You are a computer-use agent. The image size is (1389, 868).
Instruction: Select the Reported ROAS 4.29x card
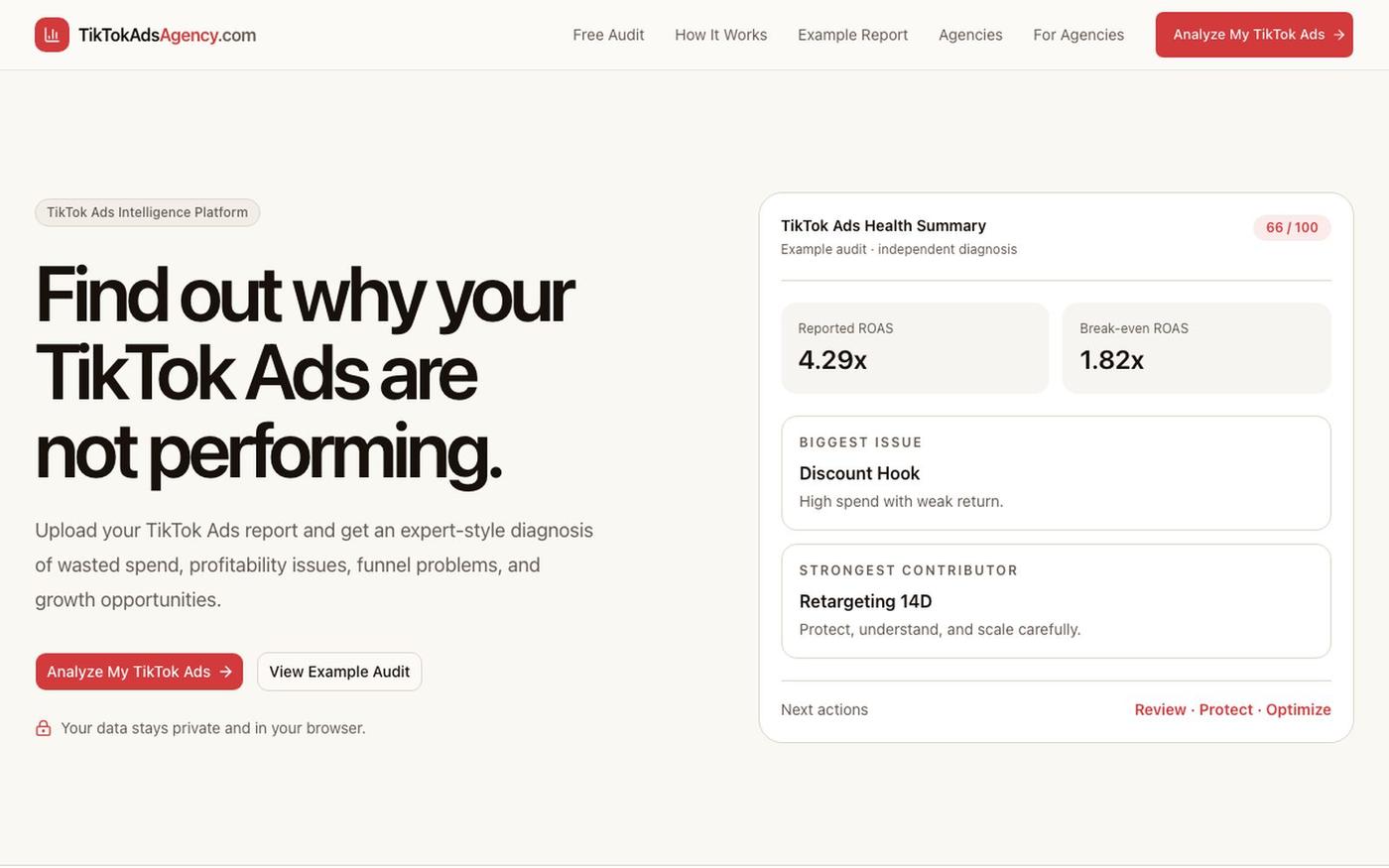pyautogui.click(x=915, y=348)
